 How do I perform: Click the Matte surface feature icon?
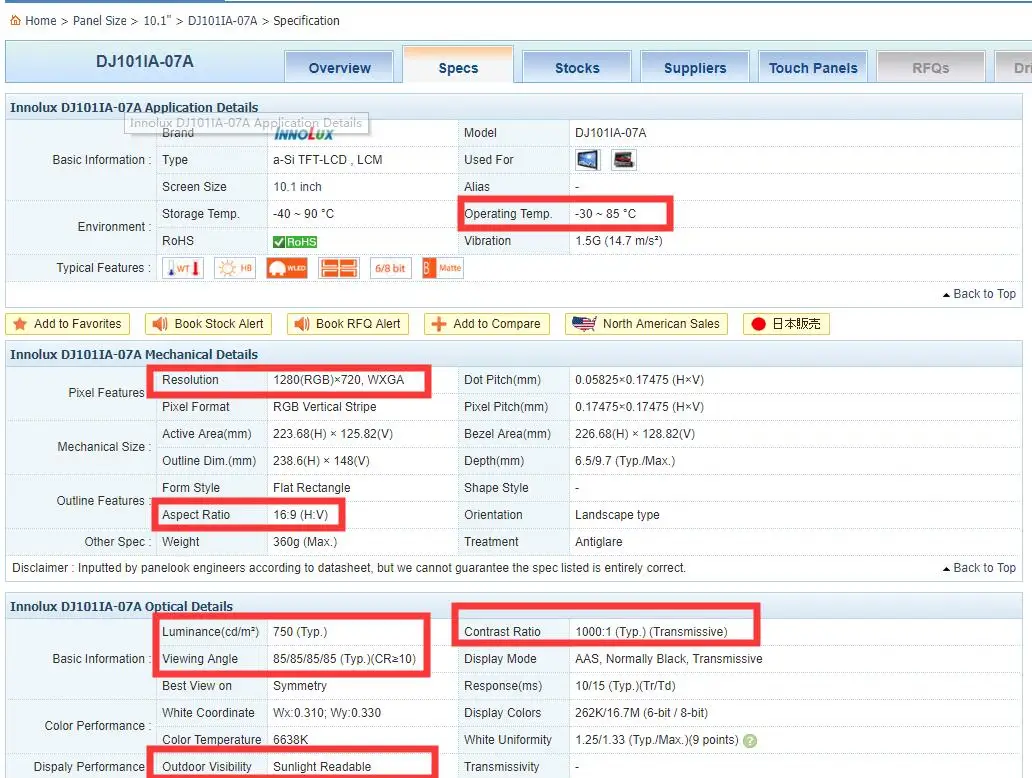point(443,268)
